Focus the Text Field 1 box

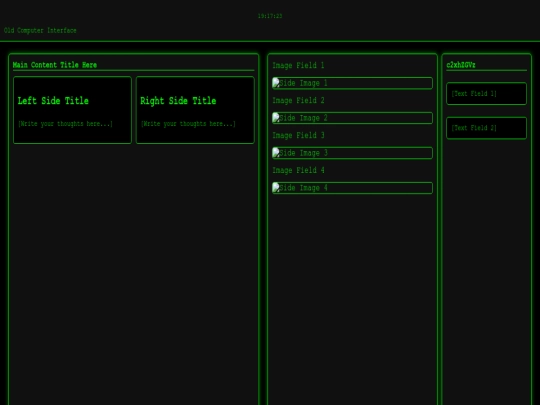[486, 93]
